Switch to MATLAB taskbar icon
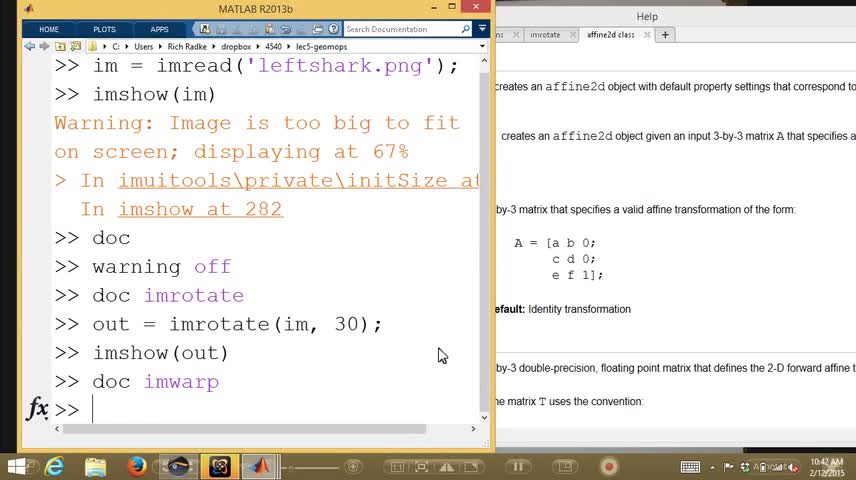 tap(260, 466)
